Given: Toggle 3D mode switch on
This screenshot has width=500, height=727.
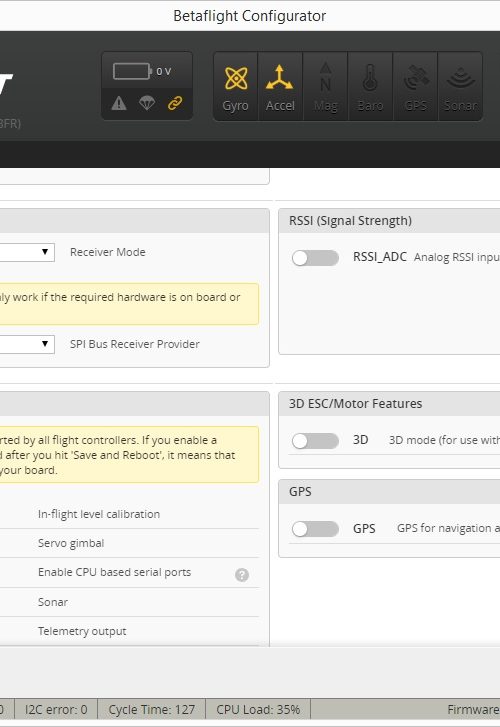Looking at the screenshot, I should 315,441.
